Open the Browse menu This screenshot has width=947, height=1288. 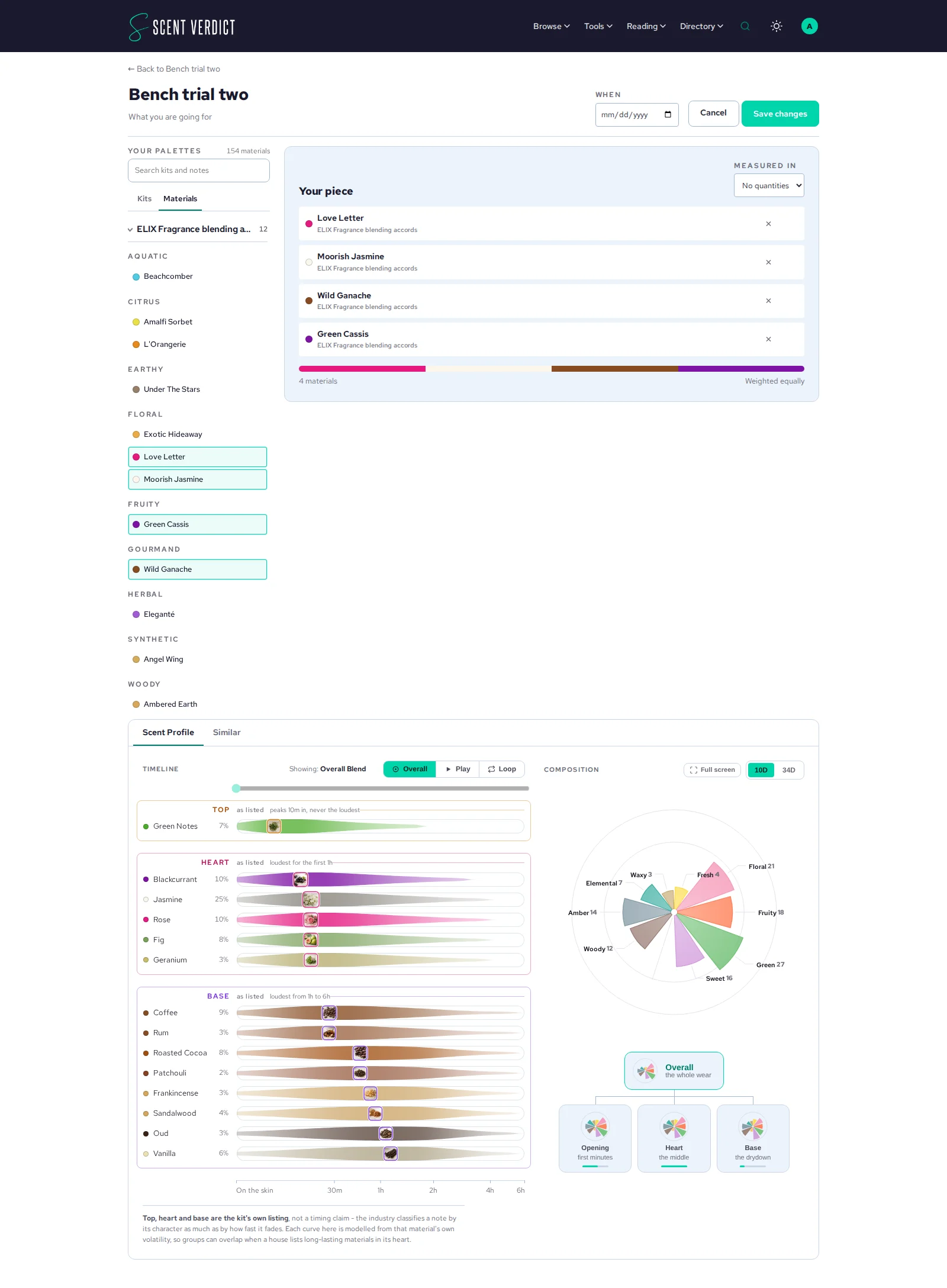[x=551, y=26]
